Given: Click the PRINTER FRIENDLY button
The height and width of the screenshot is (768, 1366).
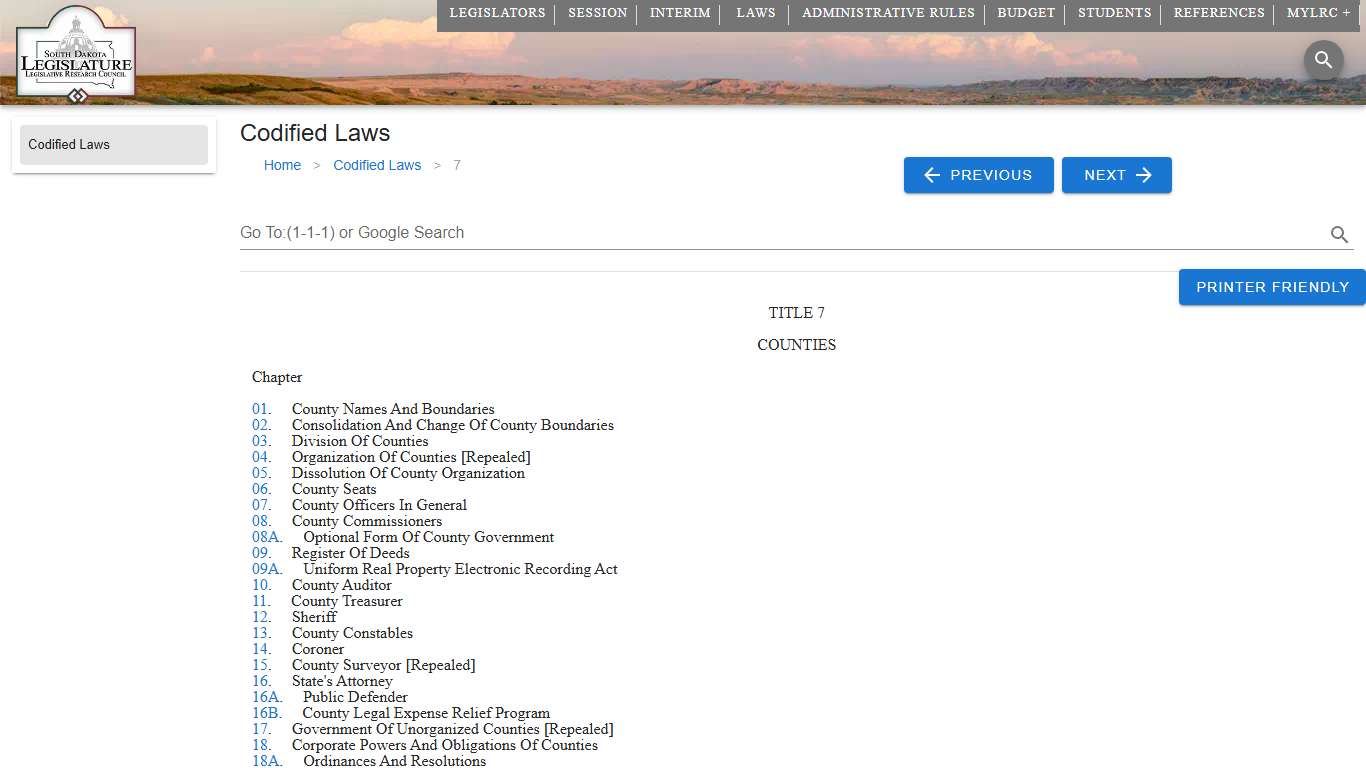Looking at the screenshot, I should pos(1271,287).
